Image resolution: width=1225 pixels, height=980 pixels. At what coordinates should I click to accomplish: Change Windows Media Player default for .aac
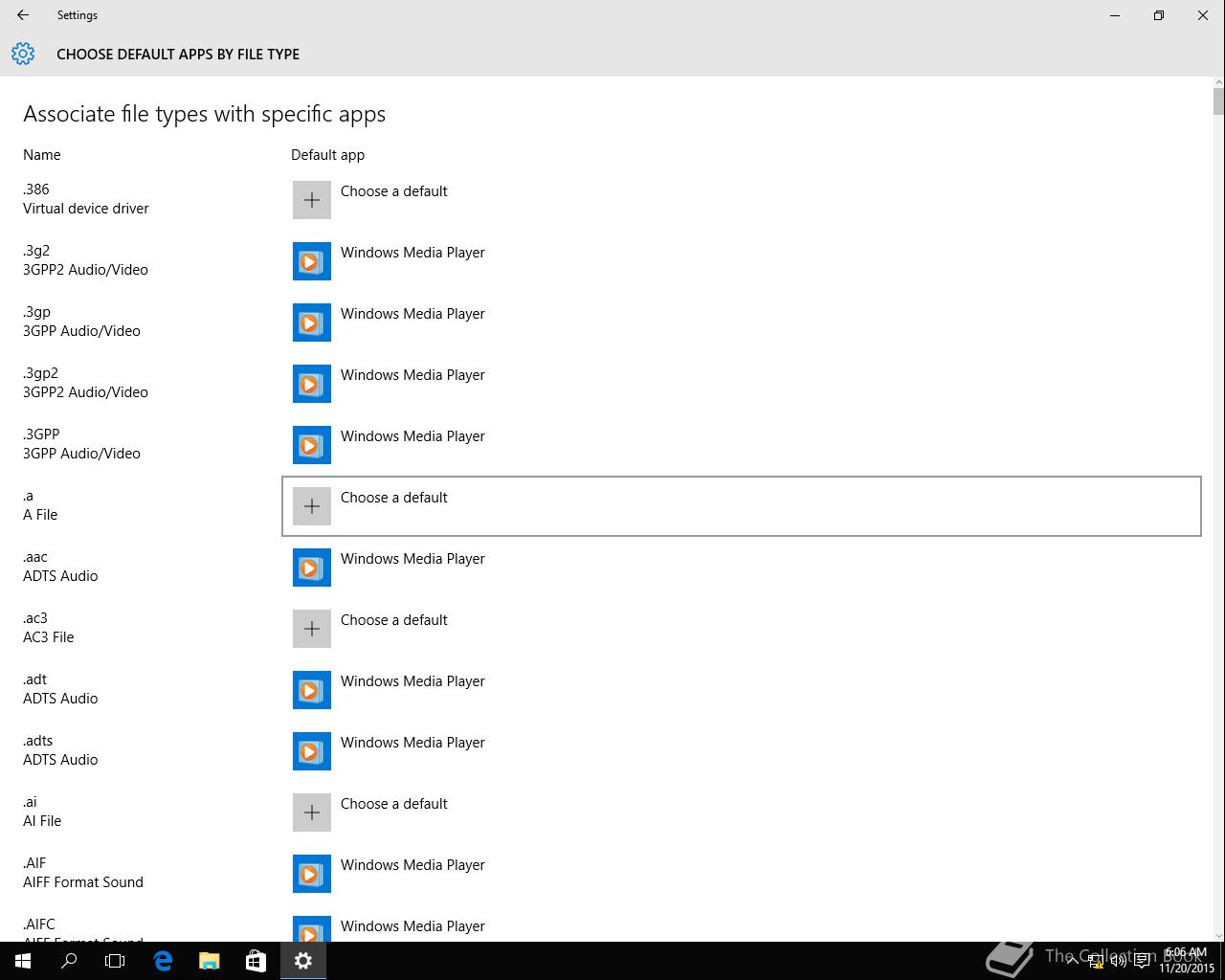(x=742, y=568)
